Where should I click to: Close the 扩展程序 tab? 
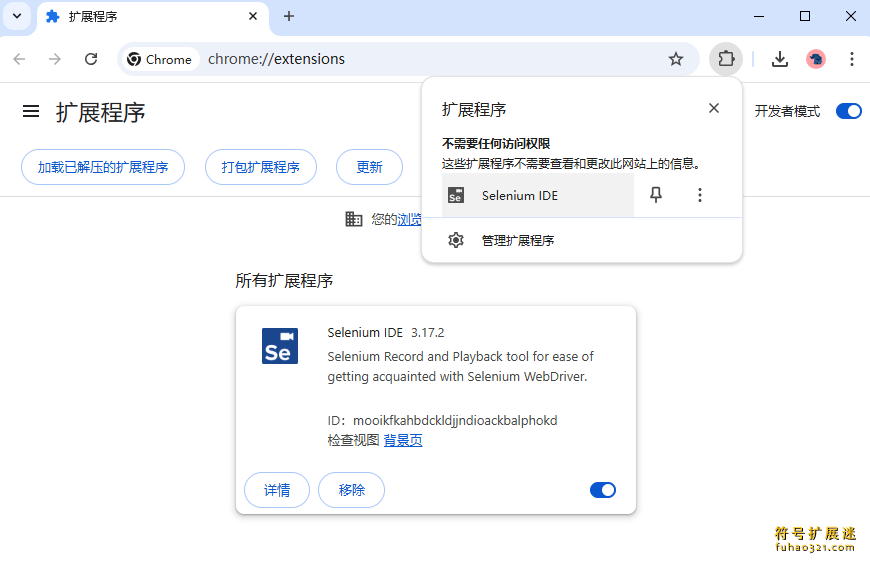tap(253, 16)
